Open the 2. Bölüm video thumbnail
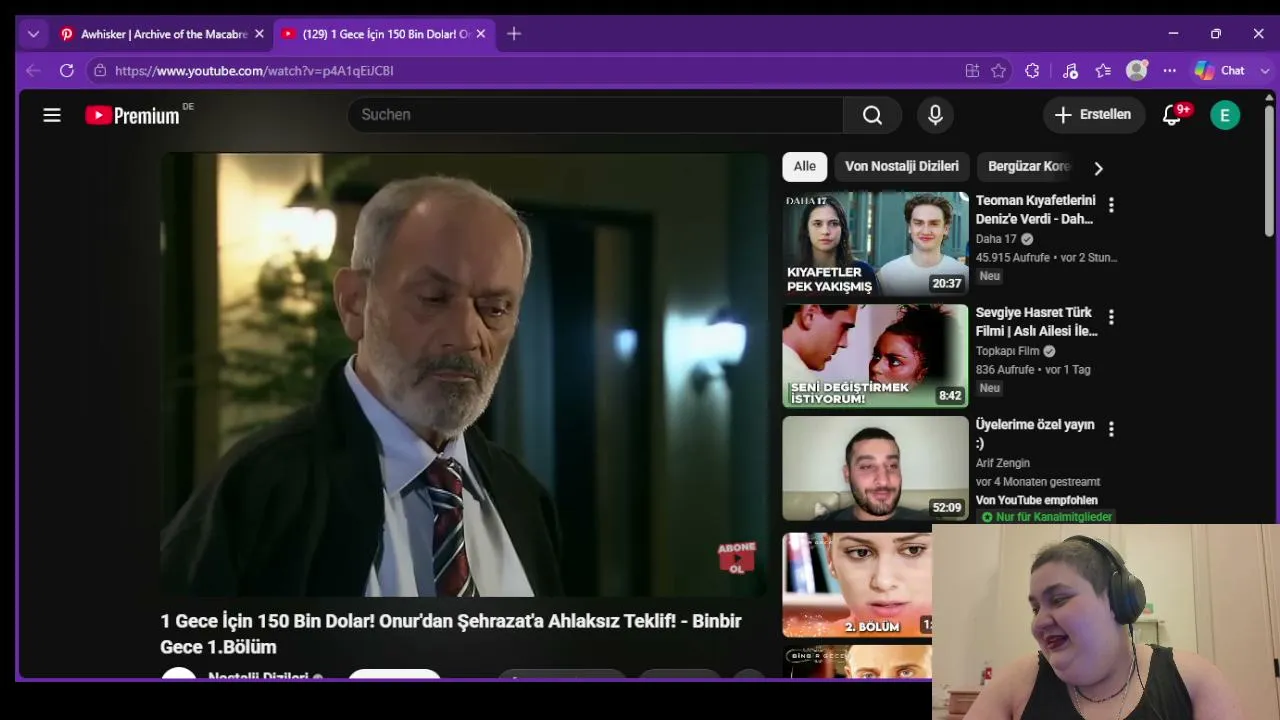 (857, 585)
